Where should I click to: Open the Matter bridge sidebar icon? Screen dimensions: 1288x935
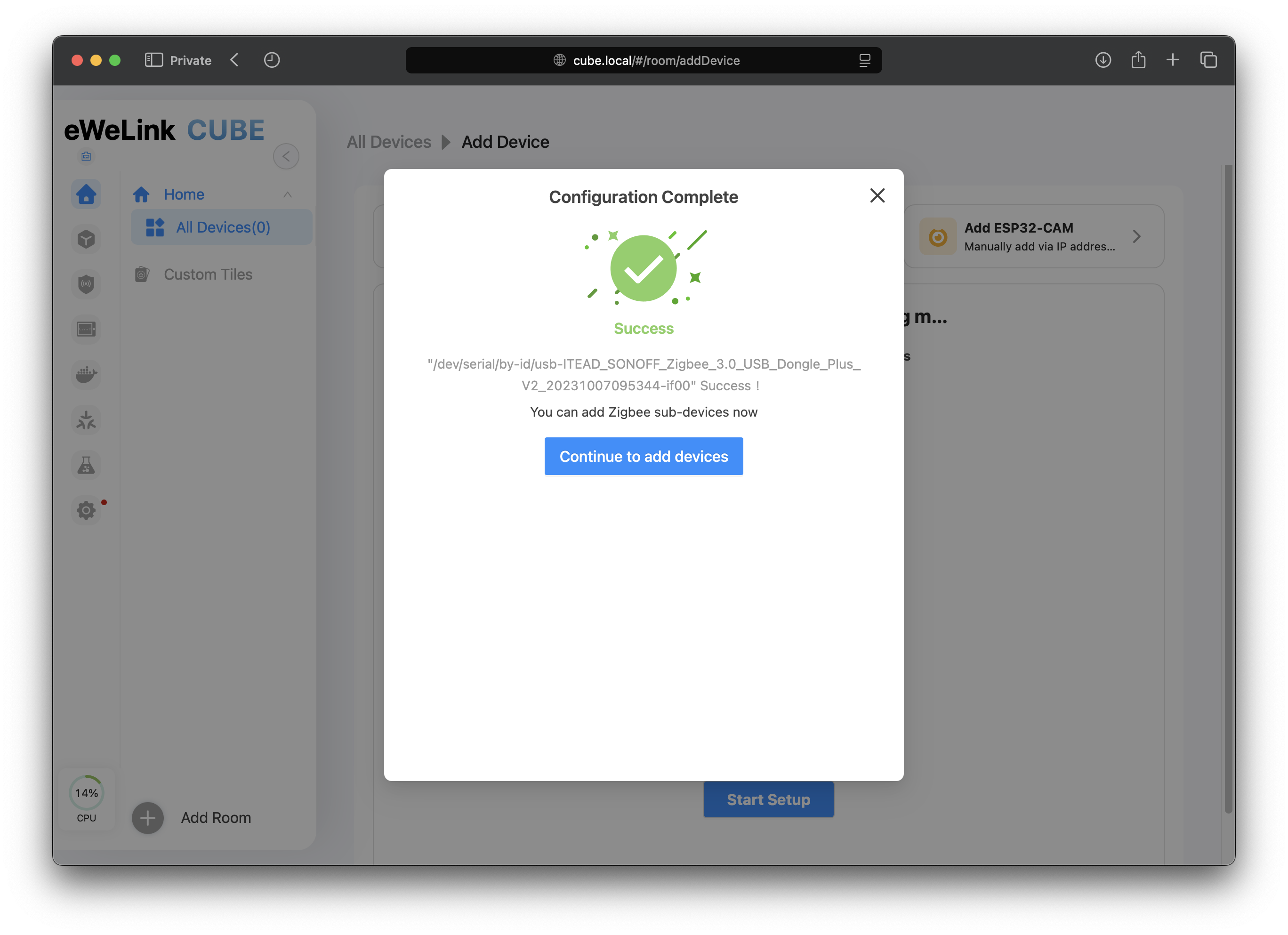[x=86, y=420]
